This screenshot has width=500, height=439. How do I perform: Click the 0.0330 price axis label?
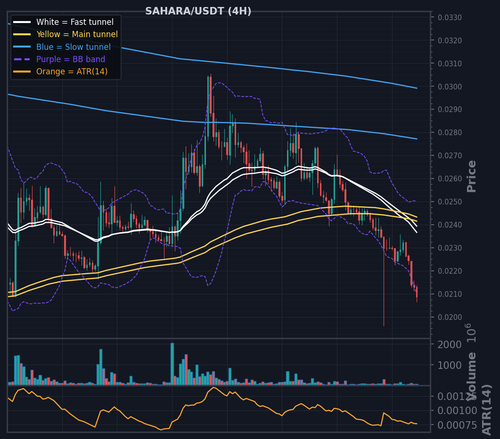(x=450, y=18)
